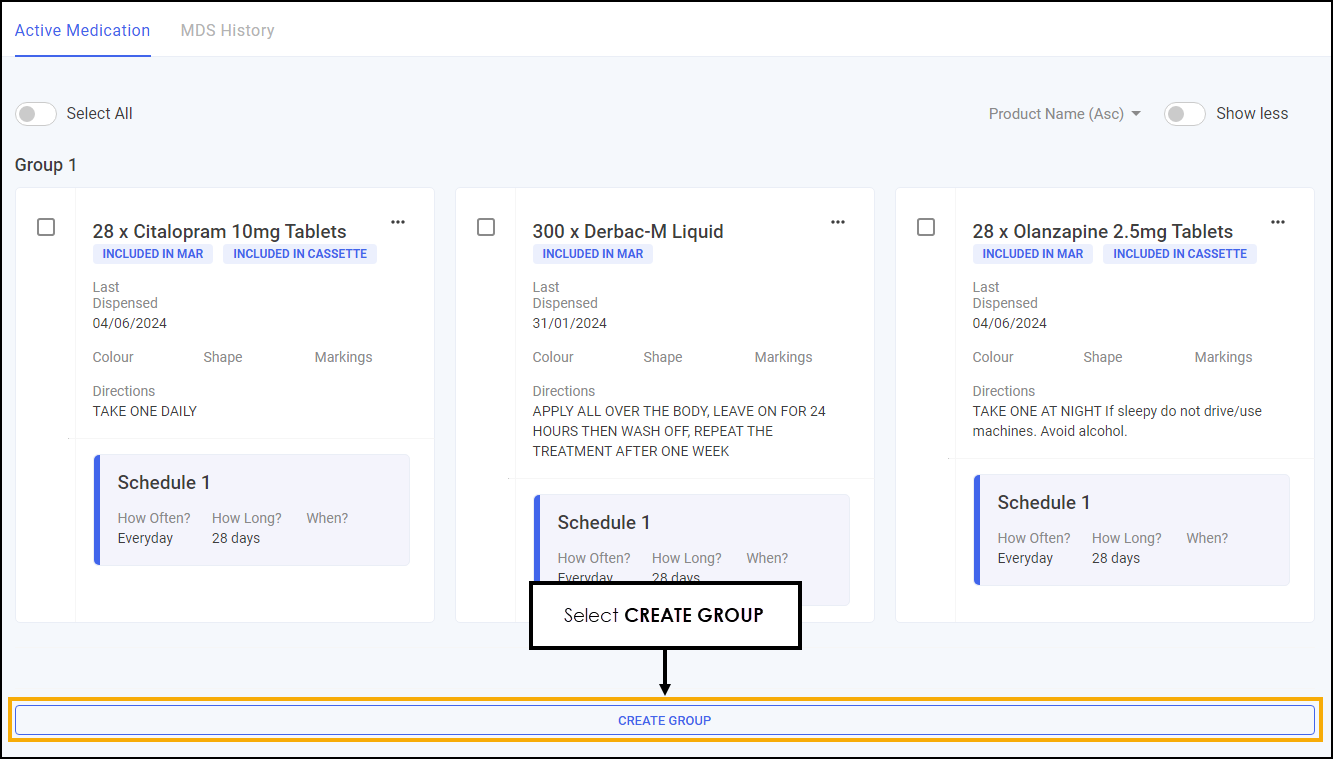Tick the Derbac-M Liquid checkbox
Viewport: 1333px width, 759px height.
point(486,227)
